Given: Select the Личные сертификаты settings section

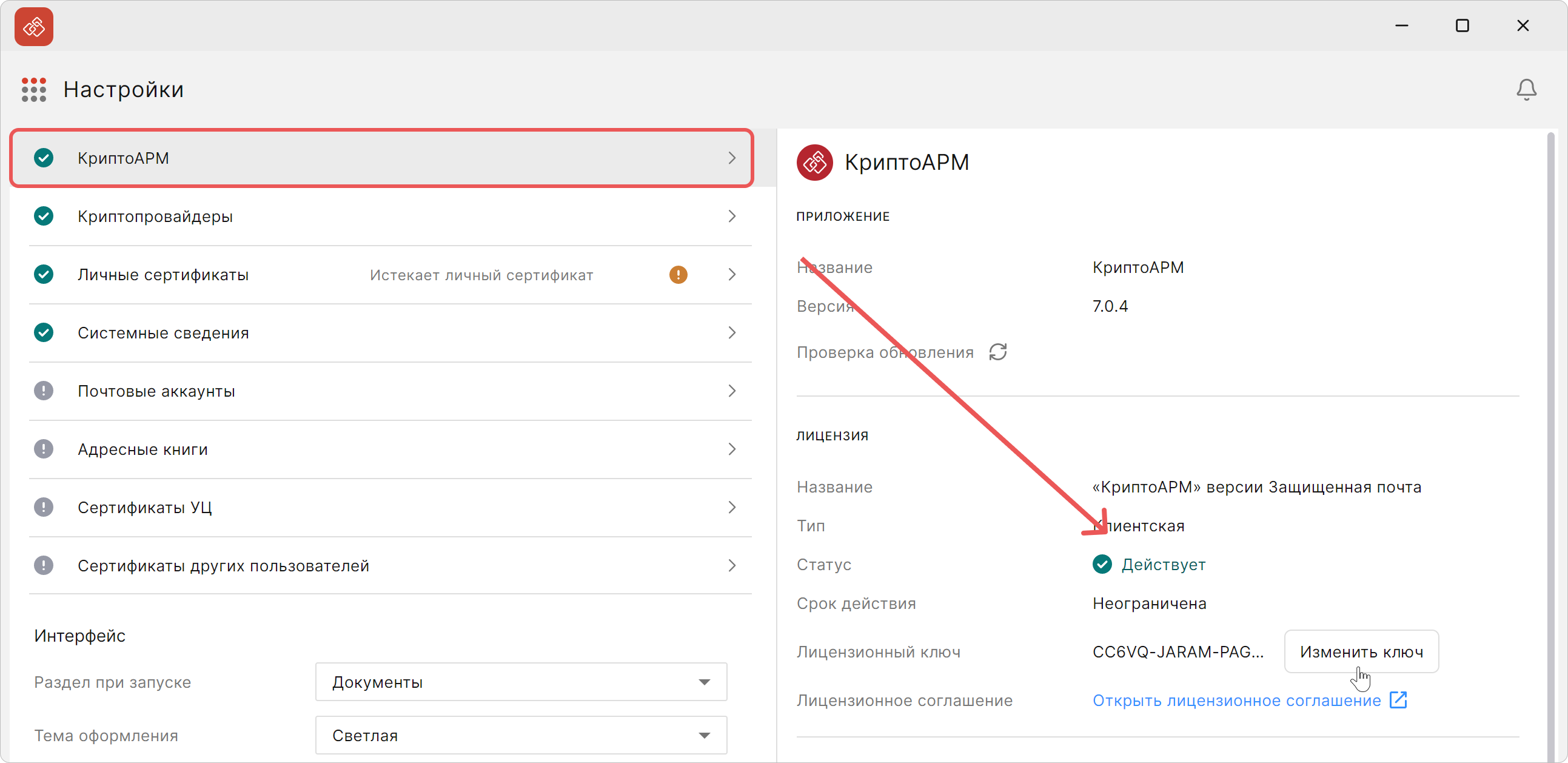Looking at the screenshot, I should (163, 275).
